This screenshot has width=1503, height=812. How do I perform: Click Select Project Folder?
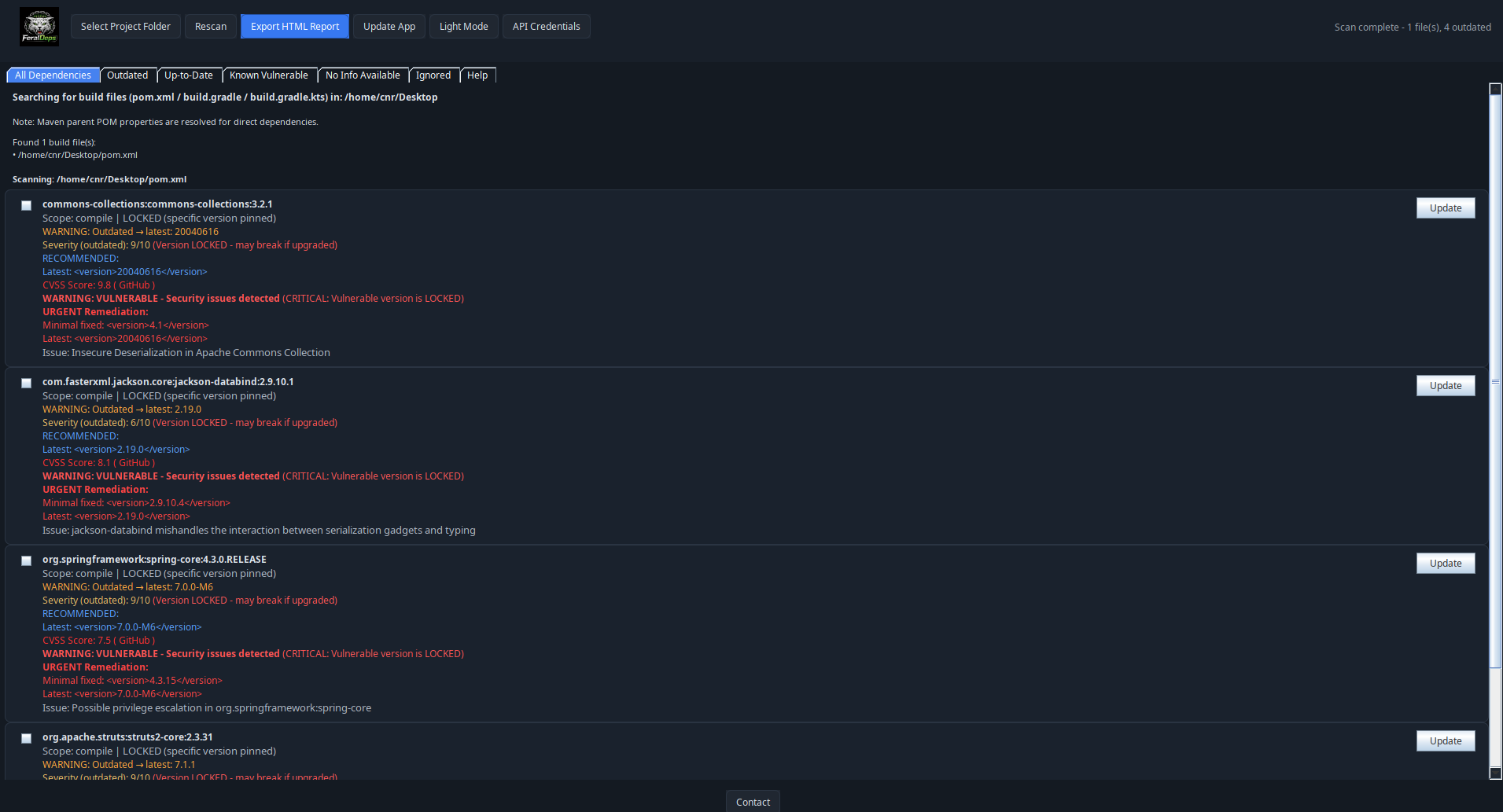pyautogui.click(x=125, y=26)
